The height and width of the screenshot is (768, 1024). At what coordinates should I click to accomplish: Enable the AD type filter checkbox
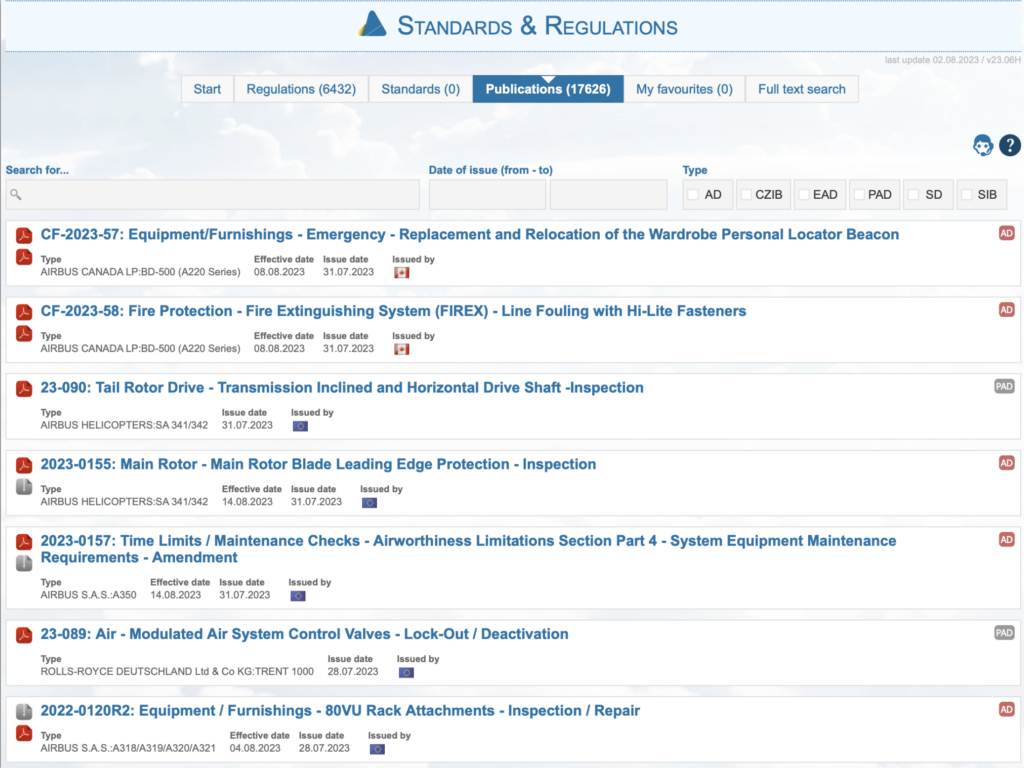[694, 195]
